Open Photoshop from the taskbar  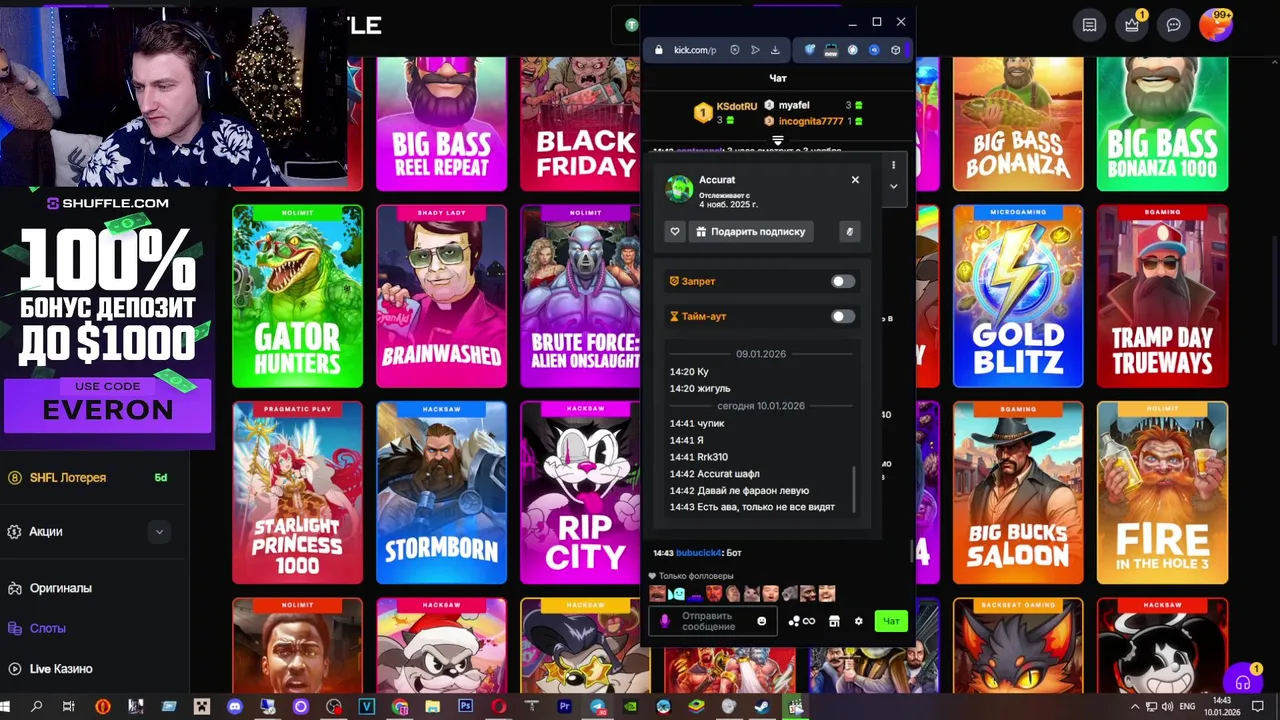coord(465,706)
